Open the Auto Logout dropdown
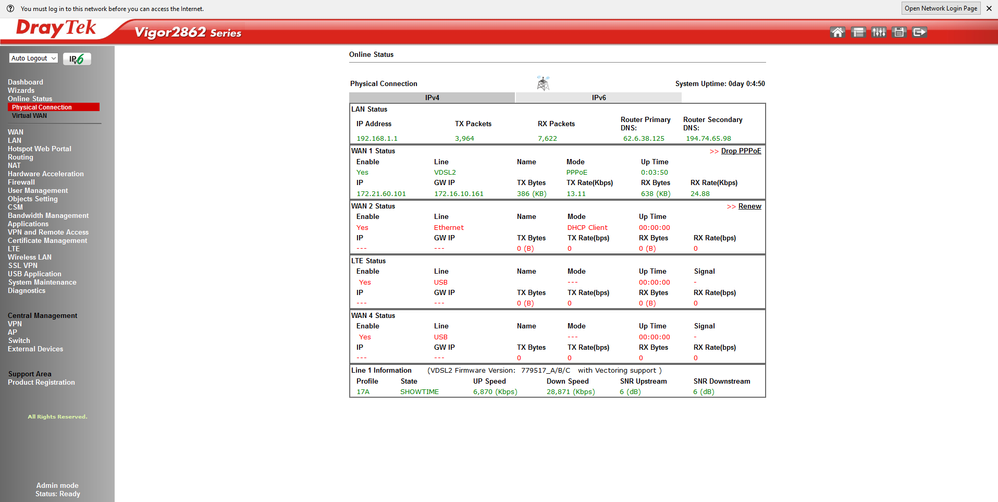 [34, 59]
